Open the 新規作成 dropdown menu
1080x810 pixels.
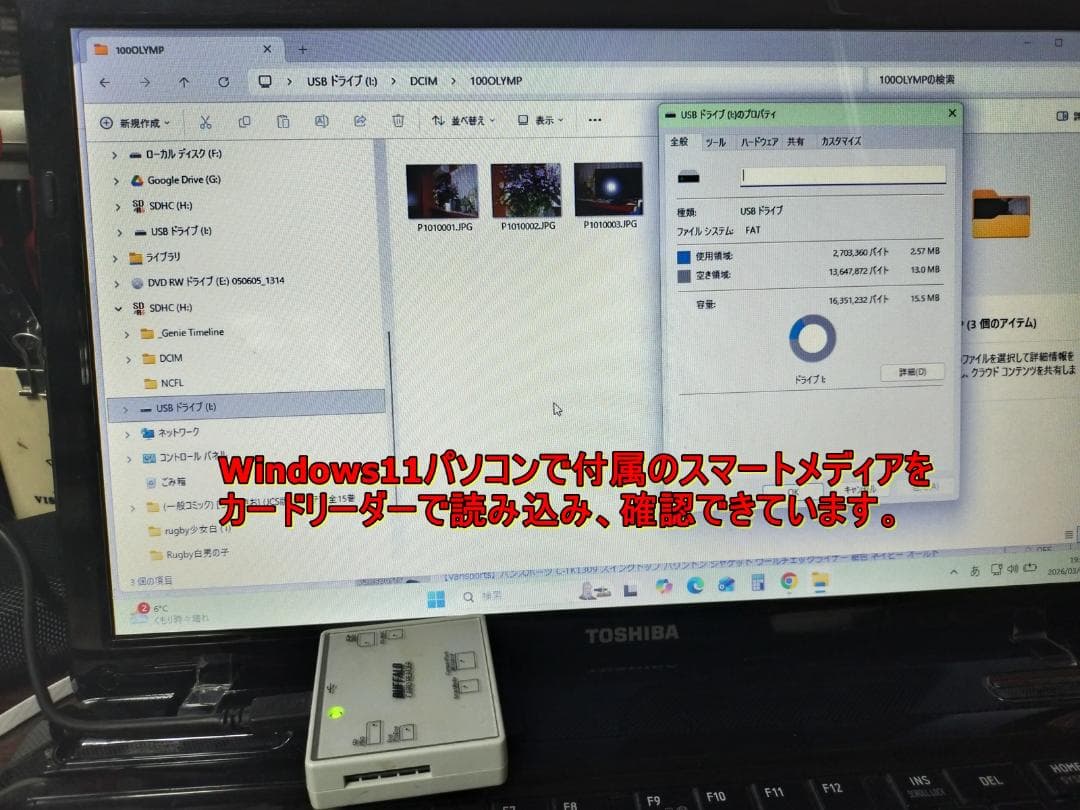pos(135,123)
